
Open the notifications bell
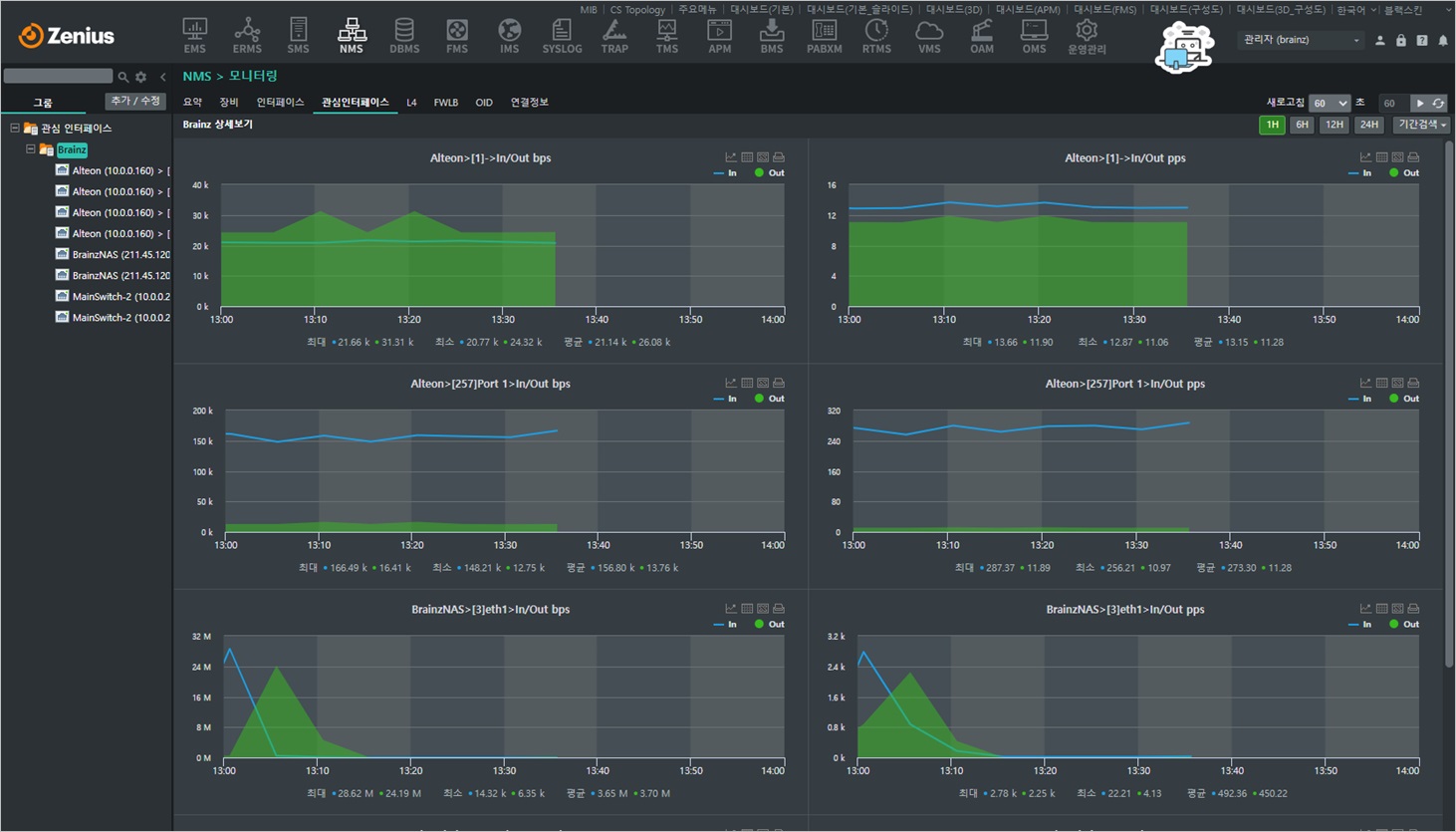point(1443,41)
